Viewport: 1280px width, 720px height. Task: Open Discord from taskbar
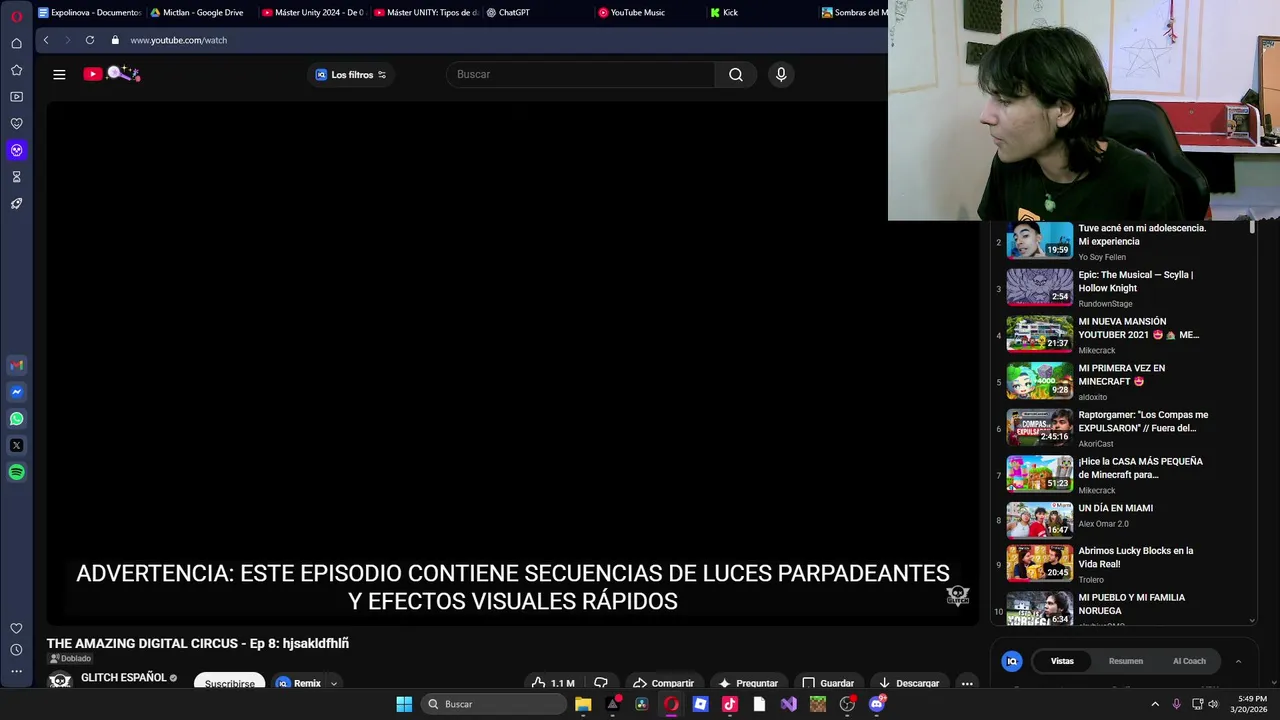(x=877, y=704)
